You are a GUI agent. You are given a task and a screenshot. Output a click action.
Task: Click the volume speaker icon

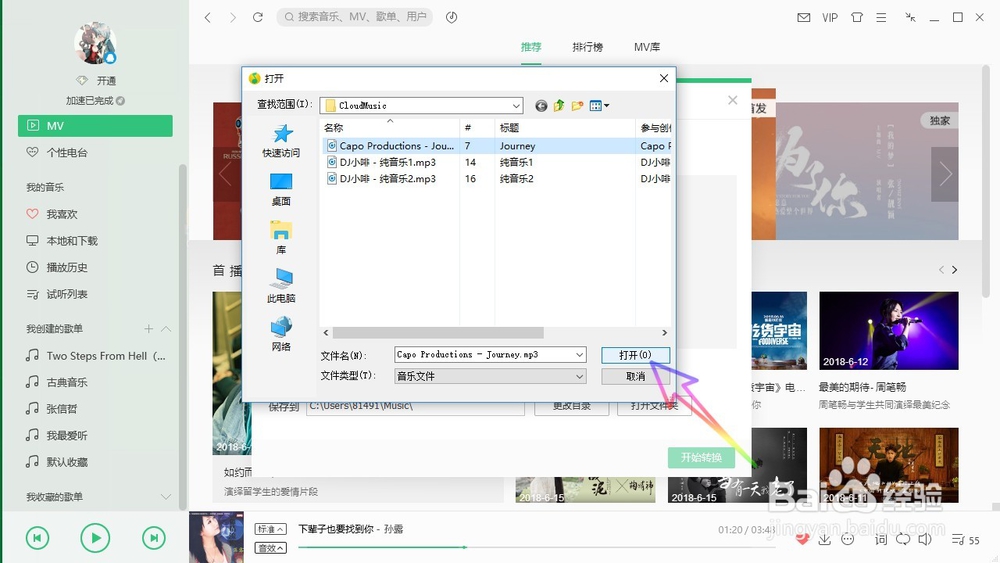pyautogui.click(x=925, y=539)
